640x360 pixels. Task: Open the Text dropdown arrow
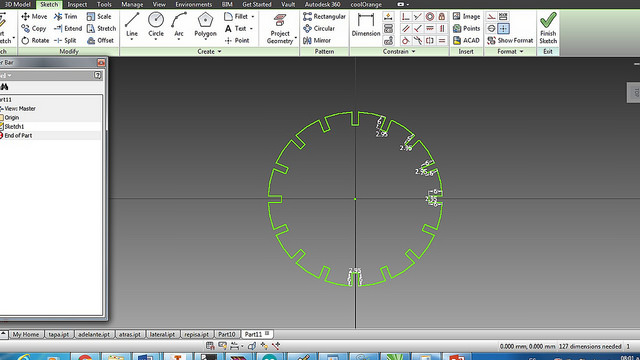(x=251, y=29)
